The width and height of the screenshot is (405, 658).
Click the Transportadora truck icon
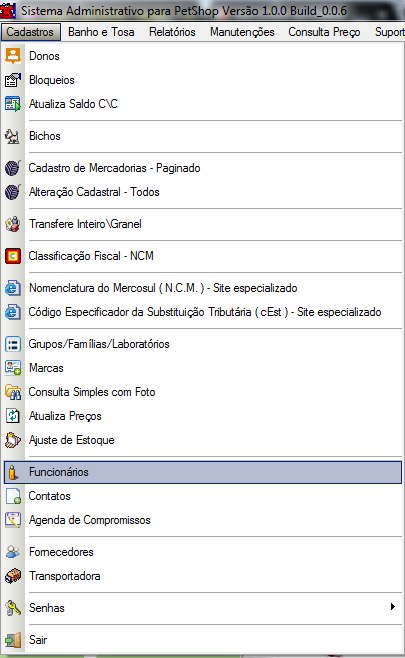(x=13, y=576)
